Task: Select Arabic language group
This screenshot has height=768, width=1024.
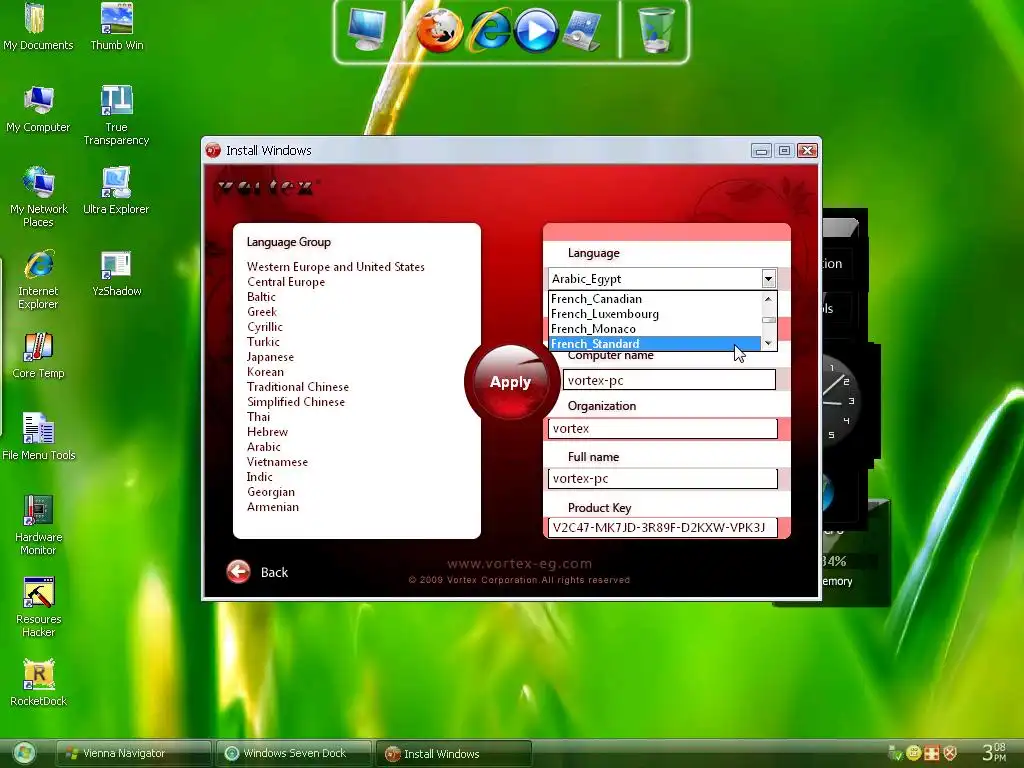Action: (264, 447)
